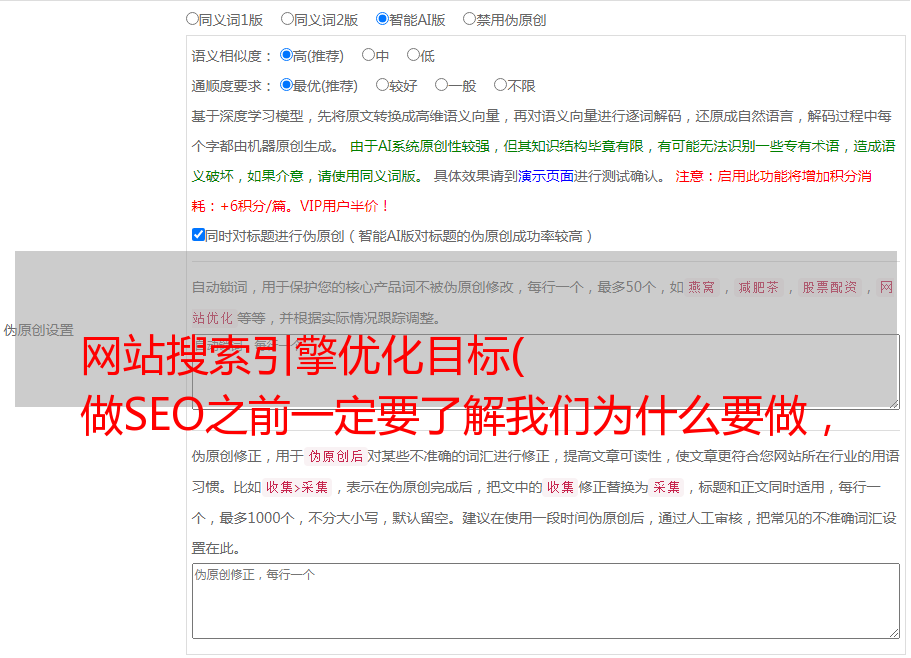Click the 自动锁词 text area
Screen dimensions: 911x658
point(546,372)
